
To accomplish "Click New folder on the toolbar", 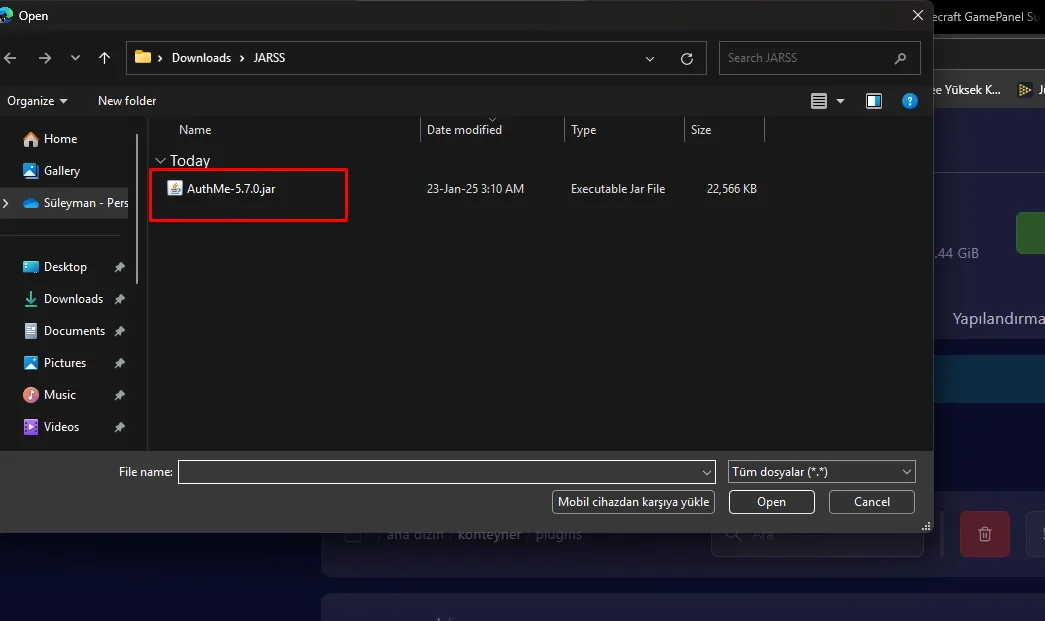I will point(126,101).
